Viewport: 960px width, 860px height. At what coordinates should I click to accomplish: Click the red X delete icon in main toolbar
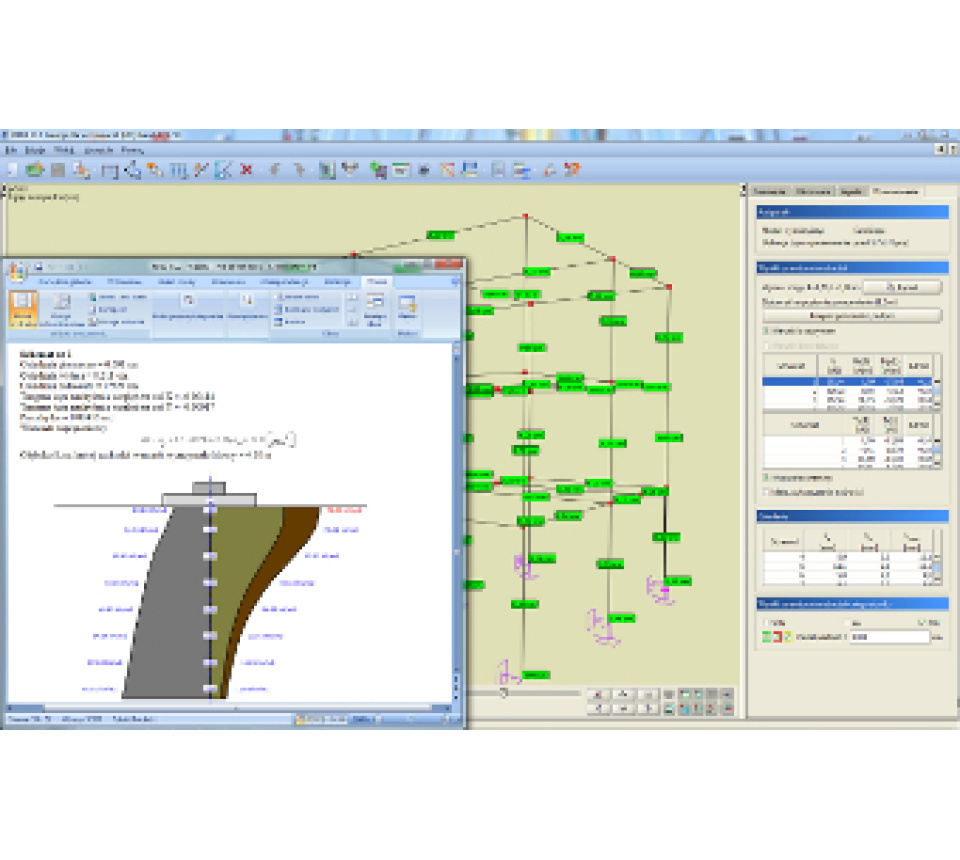[246, 170]
